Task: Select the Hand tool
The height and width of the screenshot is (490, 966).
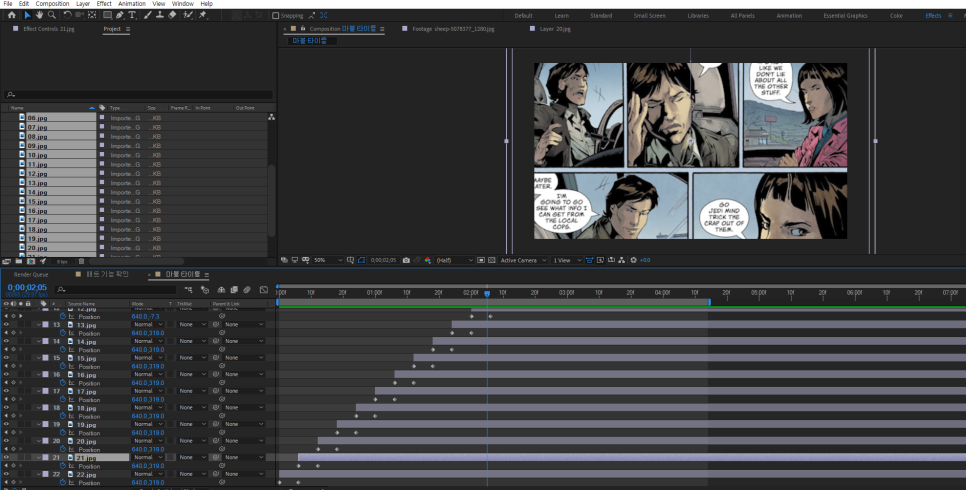Action: click(39, 15)
